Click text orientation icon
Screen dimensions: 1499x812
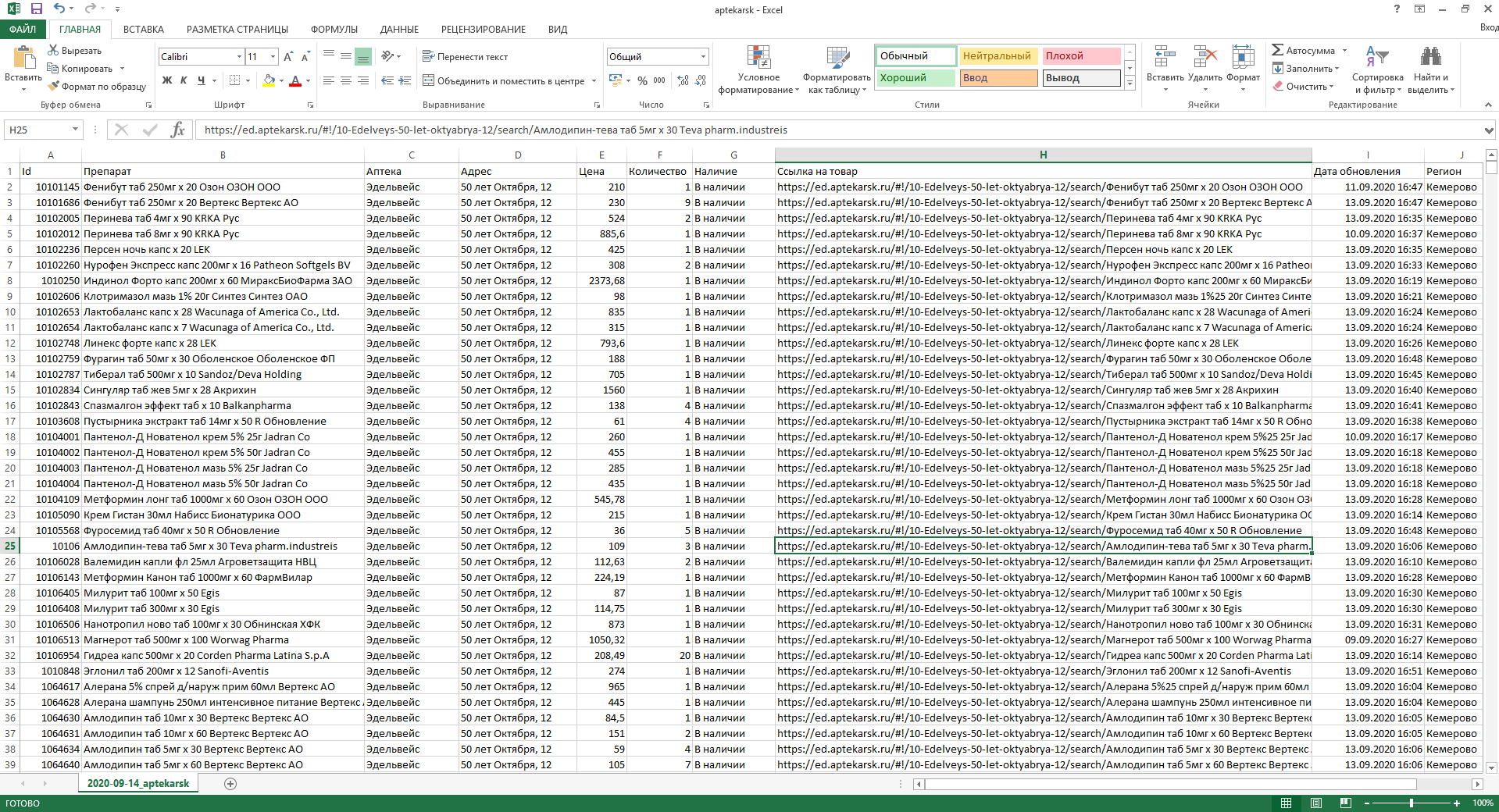pyautogui.click(x=387, y=56)
